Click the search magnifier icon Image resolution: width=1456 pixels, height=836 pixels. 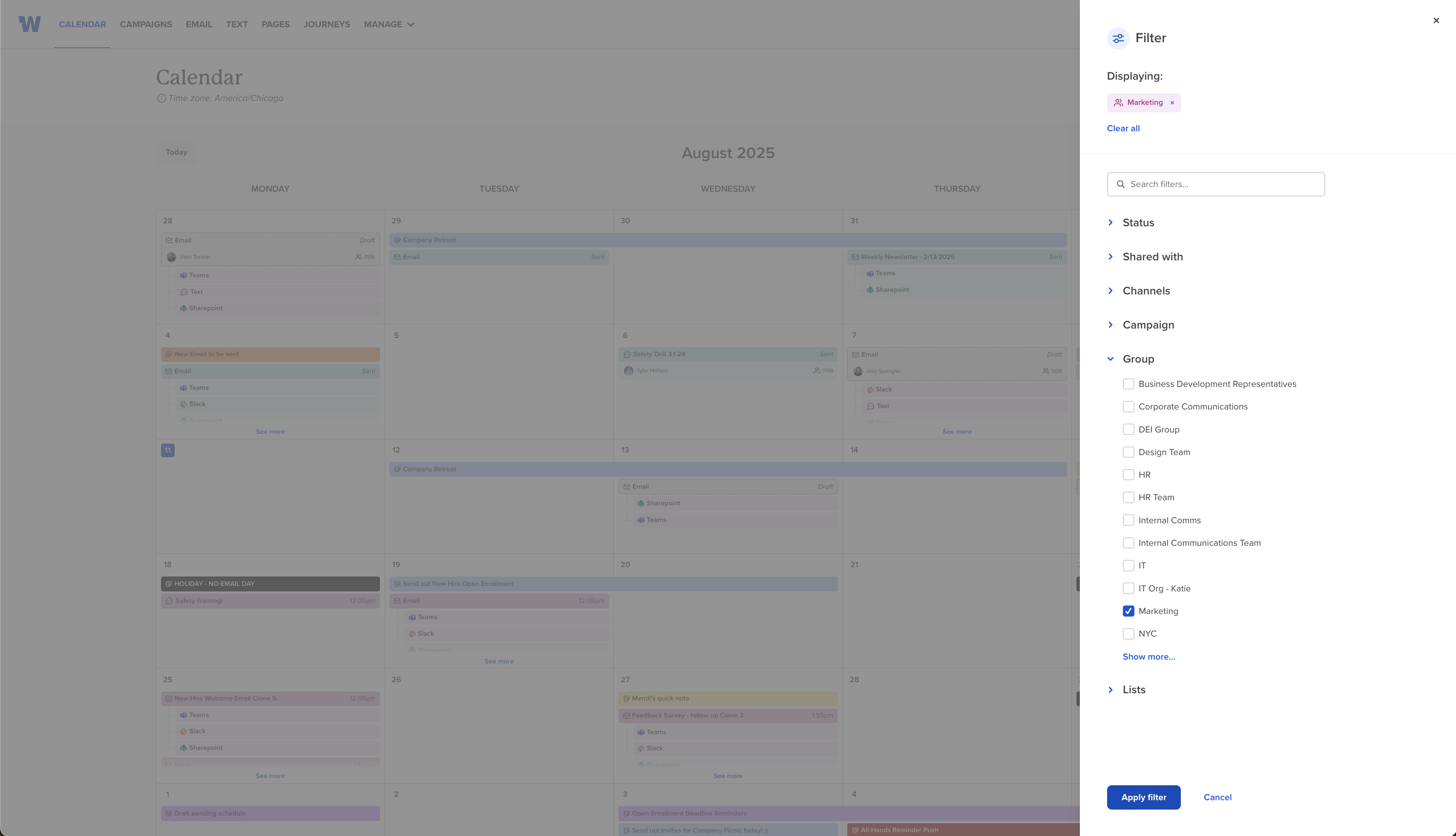click(1120, 184)
